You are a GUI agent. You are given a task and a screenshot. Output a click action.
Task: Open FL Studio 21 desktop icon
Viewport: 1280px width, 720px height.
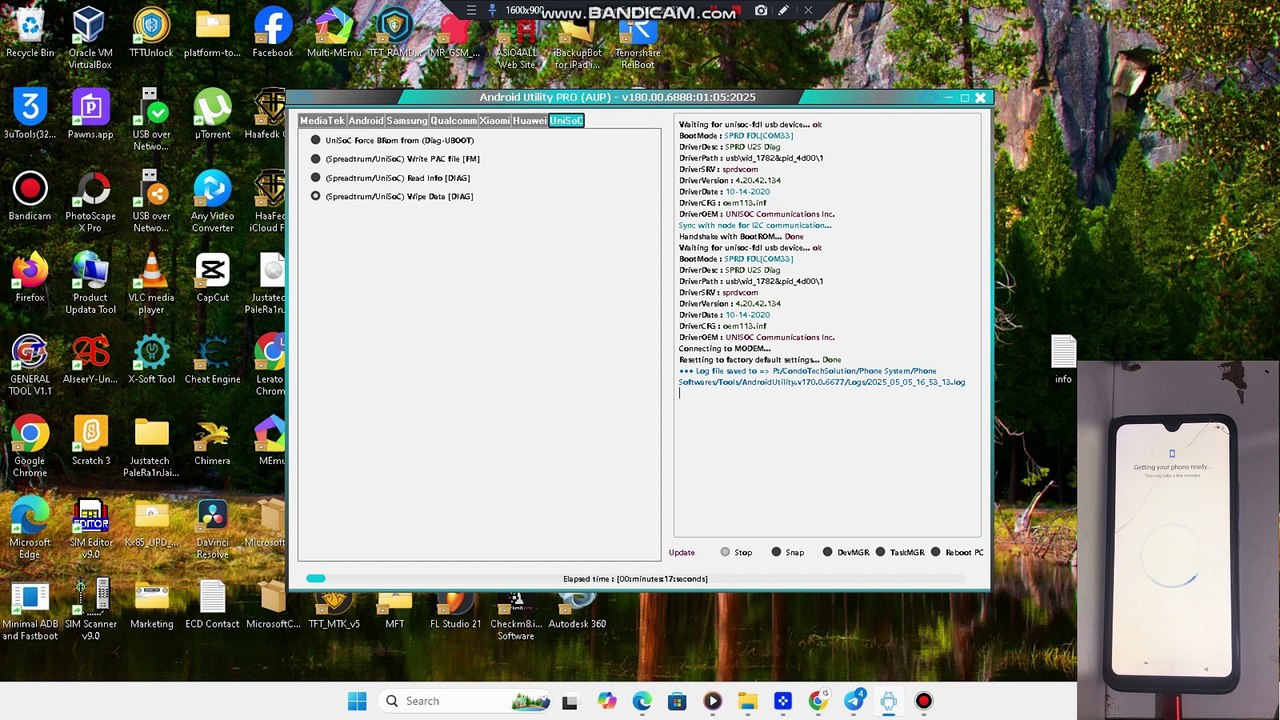pos(455,609)
